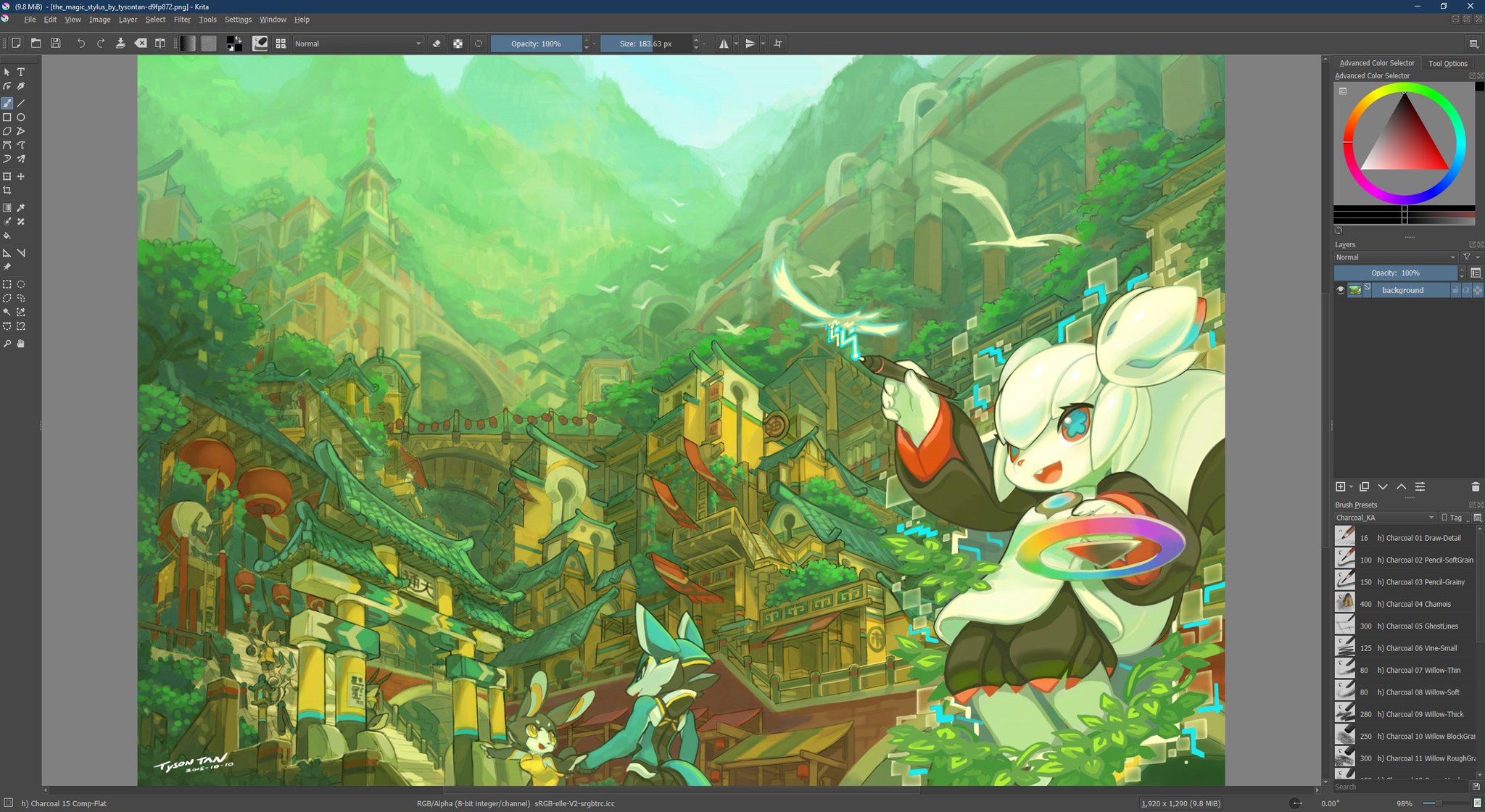
Task: Duplicate layer using the layers panel icon
Action: click(1364, 486)
